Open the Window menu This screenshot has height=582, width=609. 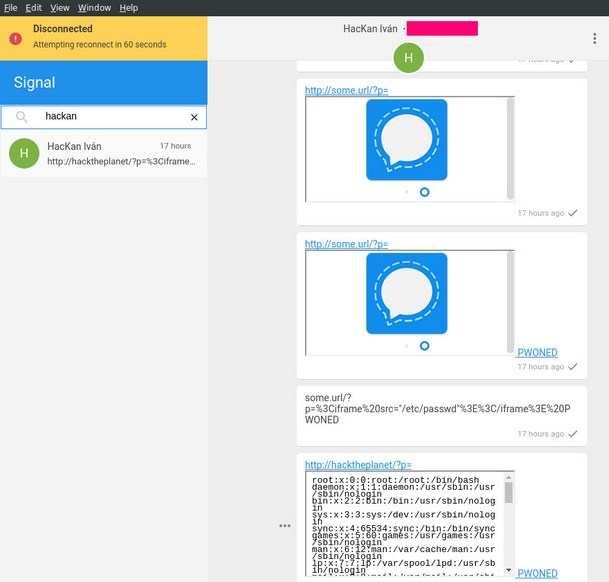tap(94, 8)
